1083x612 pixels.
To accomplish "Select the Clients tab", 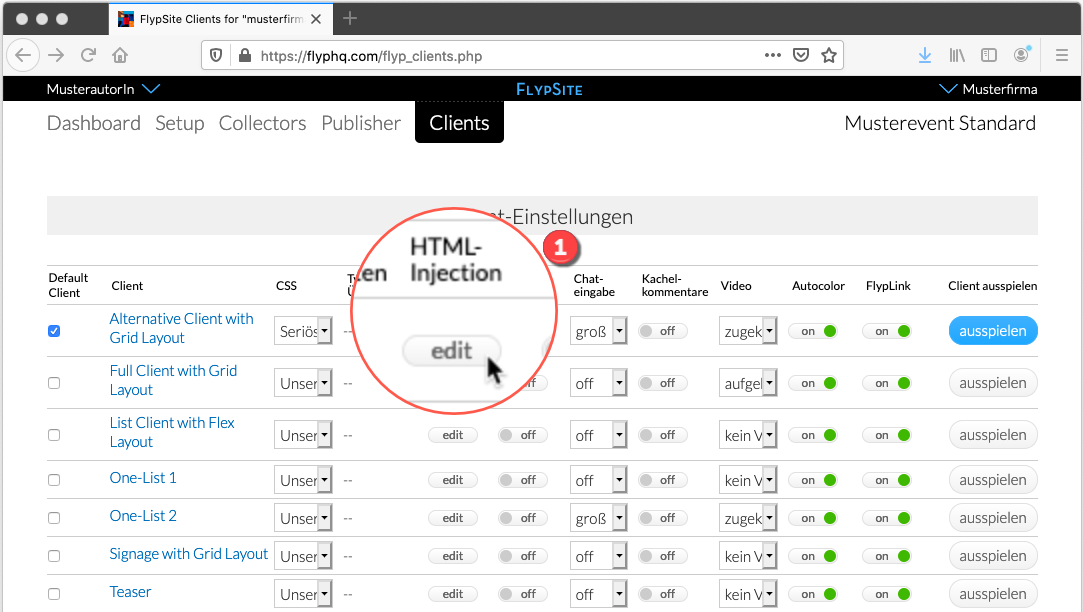I will [459, 122].
